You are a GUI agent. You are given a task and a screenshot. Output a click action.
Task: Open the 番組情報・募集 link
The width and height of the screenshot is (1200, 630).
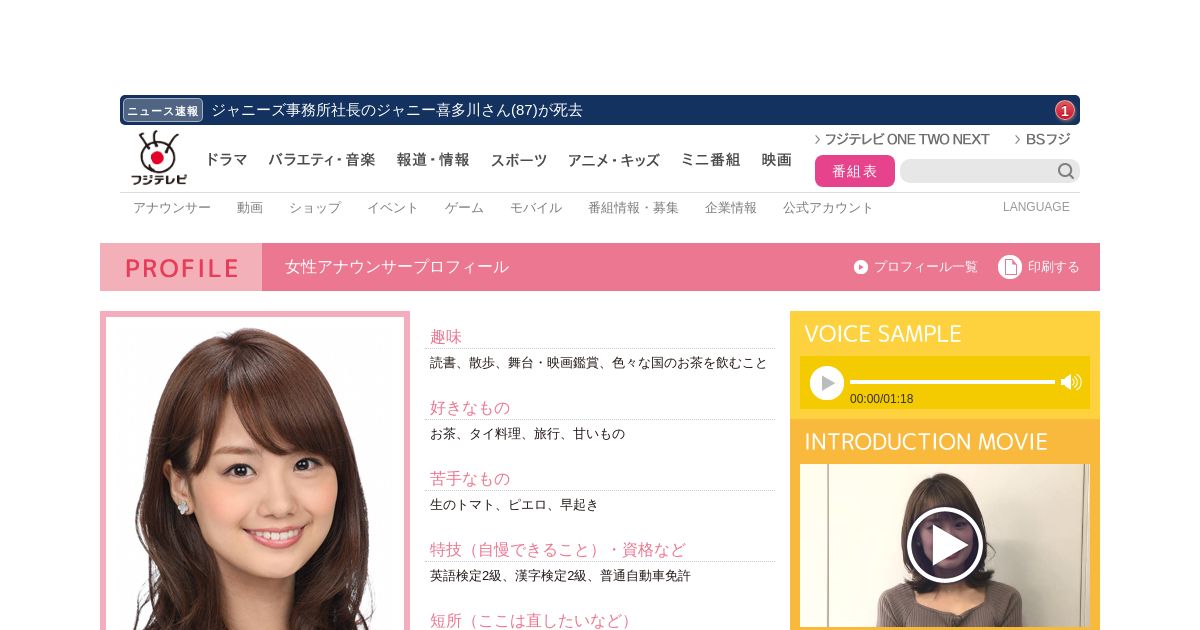pyautogui.click(x=633, y=208)
